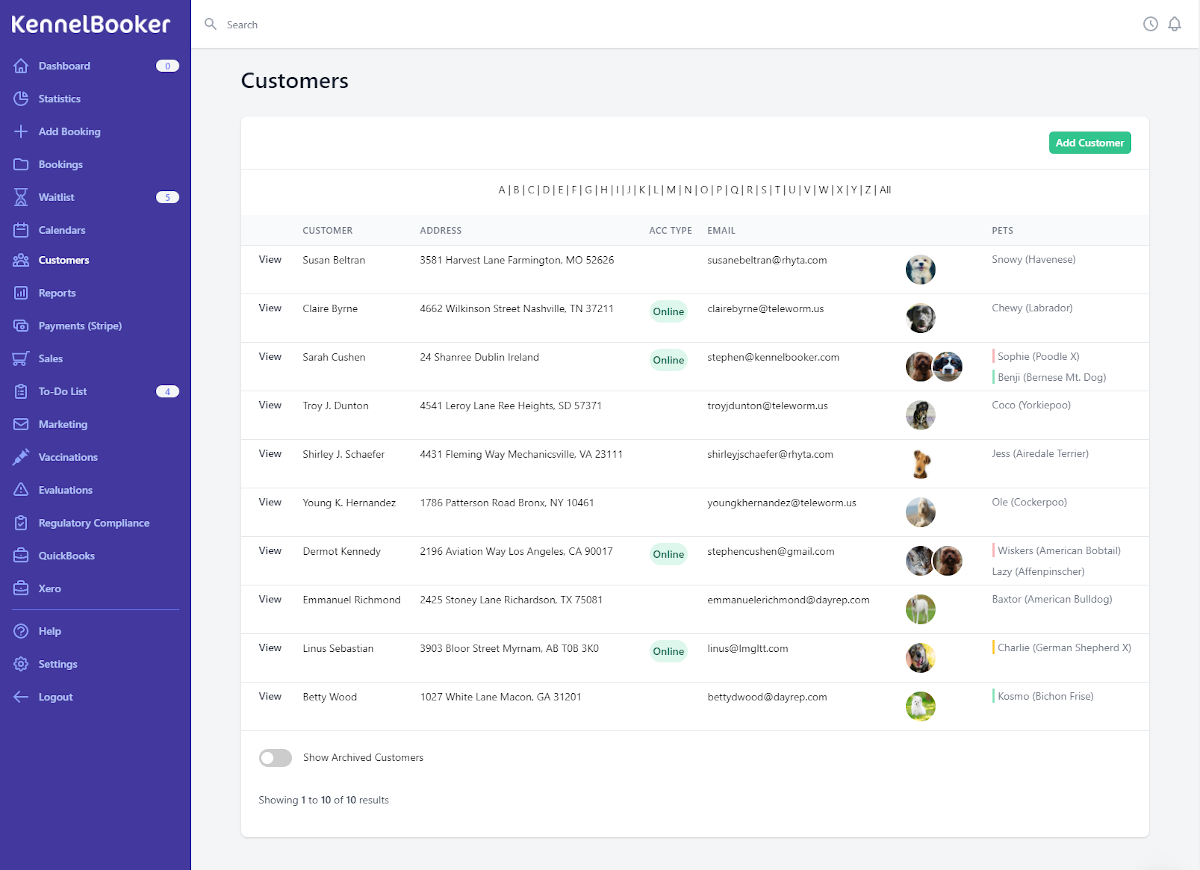The width and height of the screenshot is (1200, 870).
Task: Click the Add Customer button
Action: 1090,143
